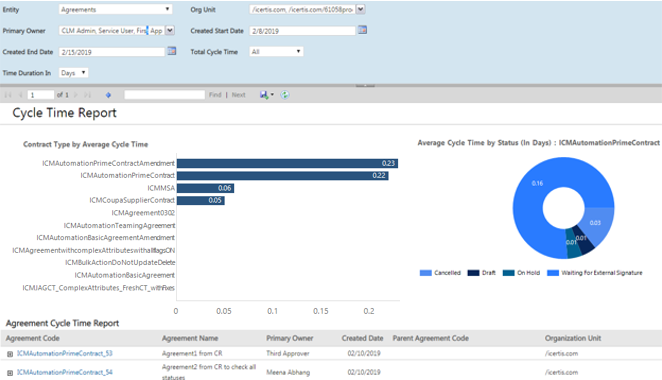Open the ICMAutomationPrimeContract_53 agreement link
The image size is (662, 380).
pyautogui.click(x=65, y=353)
